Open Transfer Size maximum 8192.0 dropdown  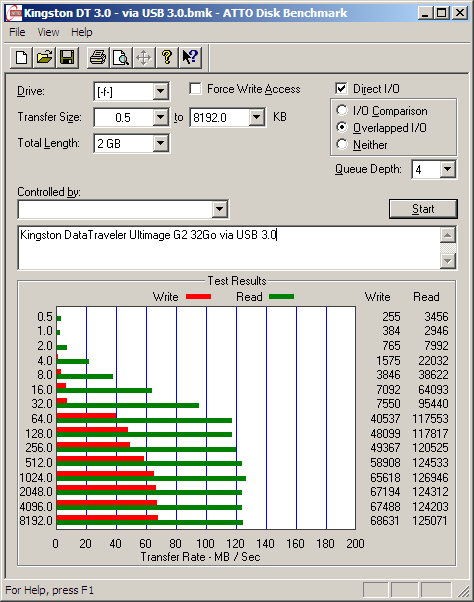point(256,117)
